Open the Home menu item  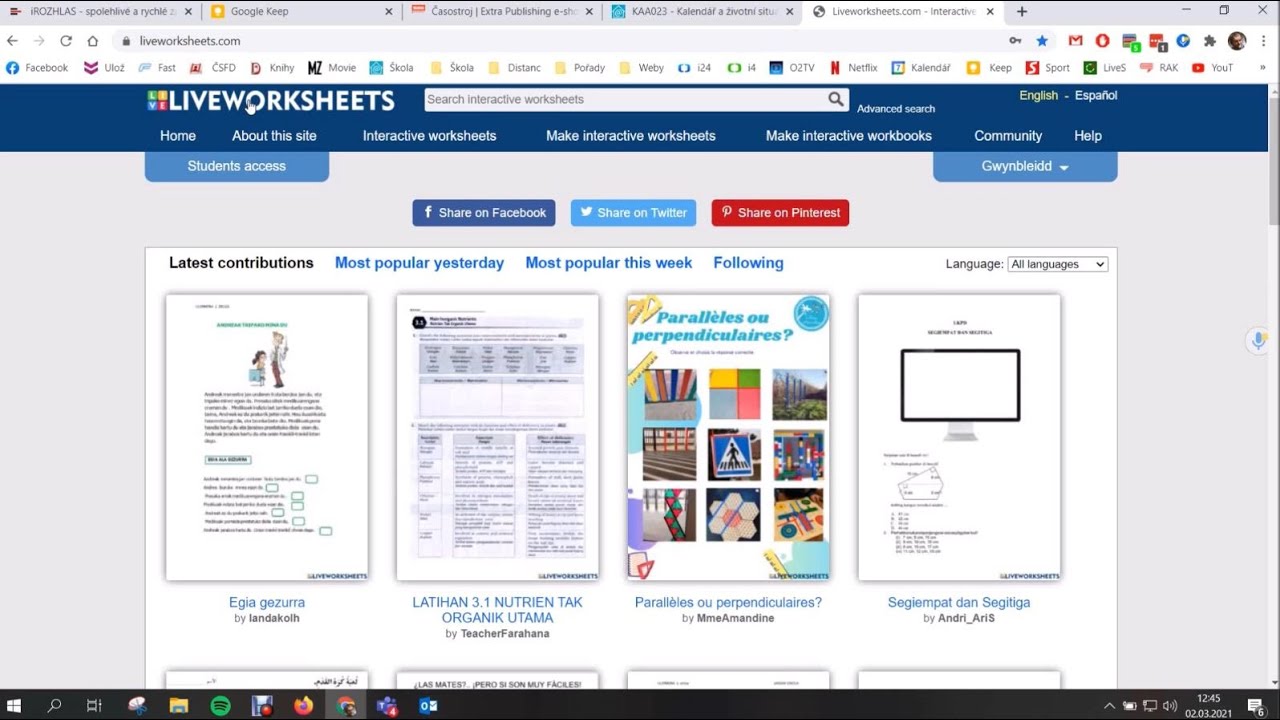coord(178,136)
